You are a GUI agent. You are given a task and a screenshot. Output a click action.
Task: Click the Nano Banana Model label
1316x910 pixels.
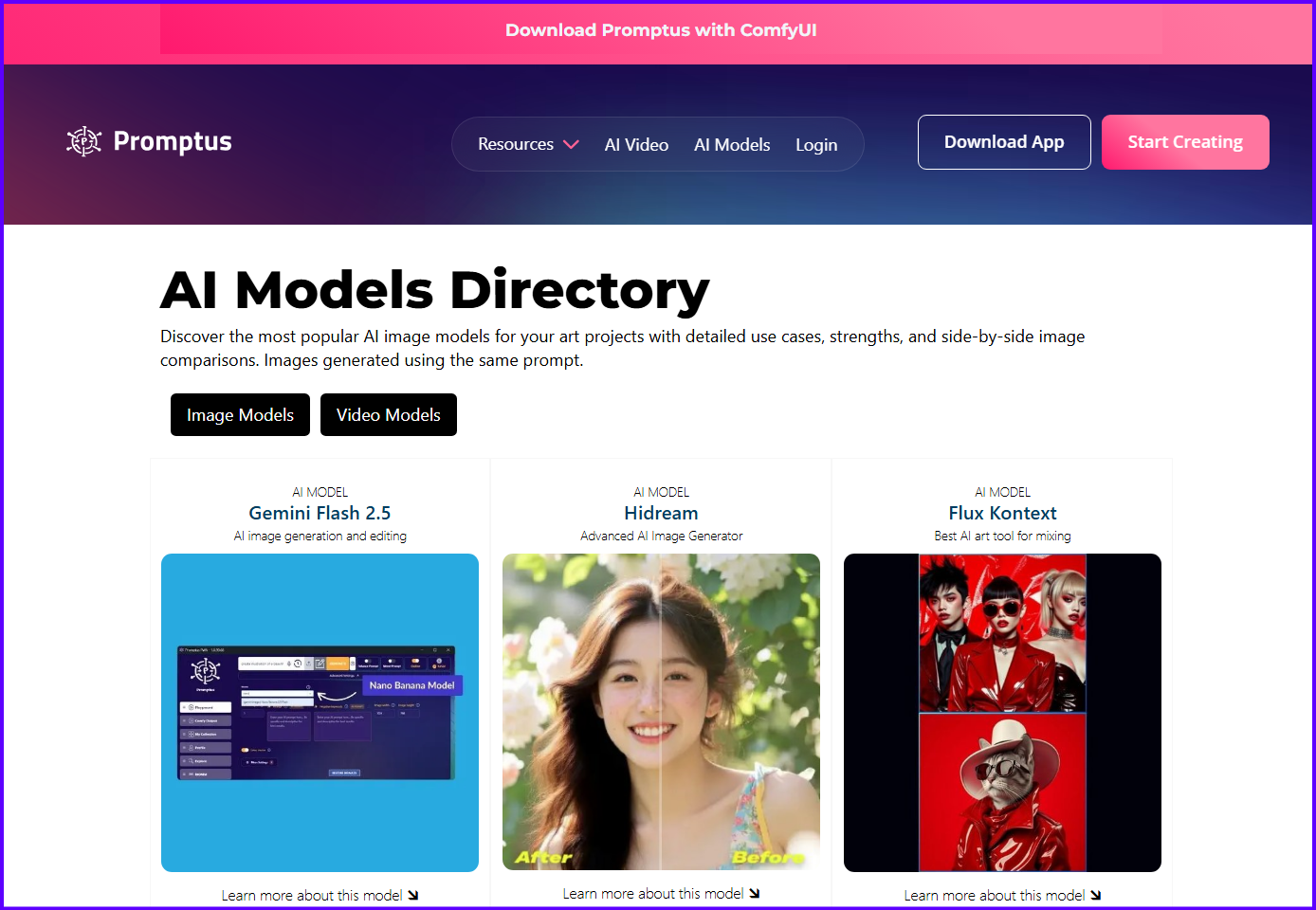tap(411, 685)
